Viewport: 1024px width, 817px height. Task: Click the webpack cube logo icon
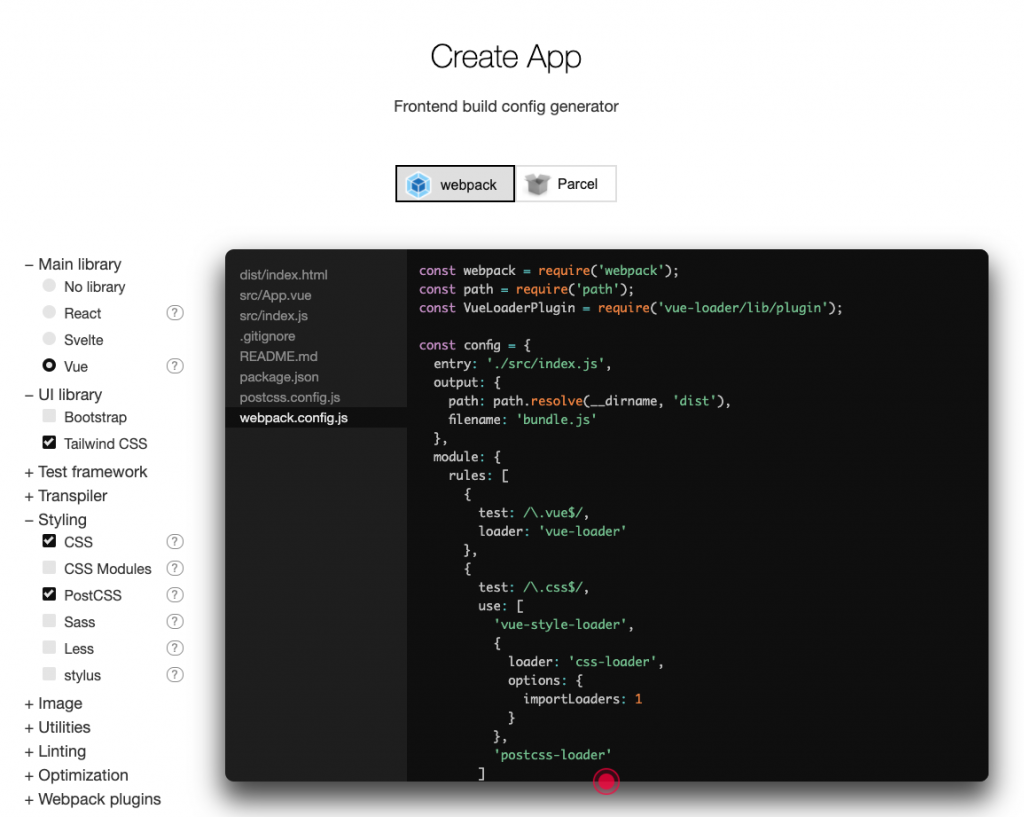(418, 185)
